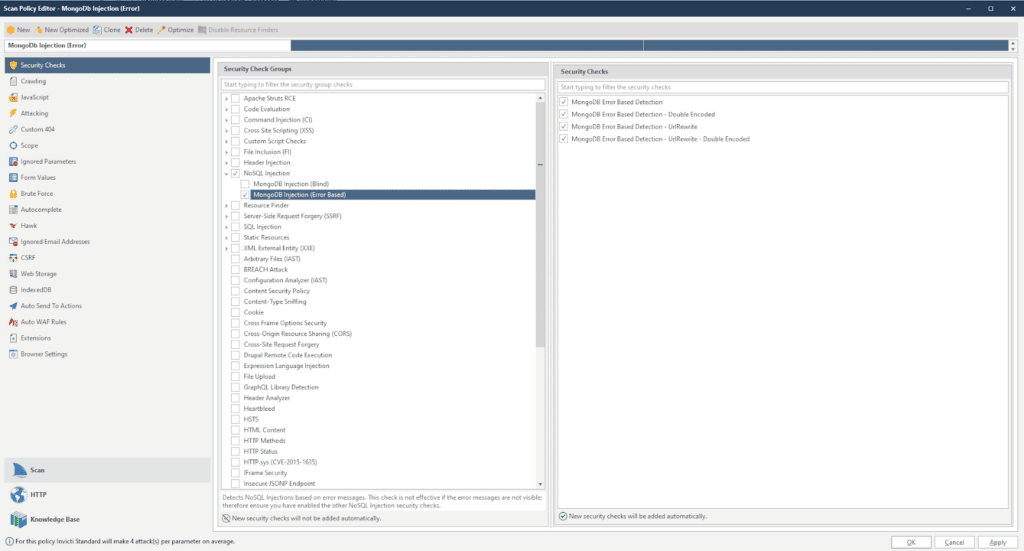Click the Apply button
This screenshot has height=551, width=1024.
tap(997, 542)
